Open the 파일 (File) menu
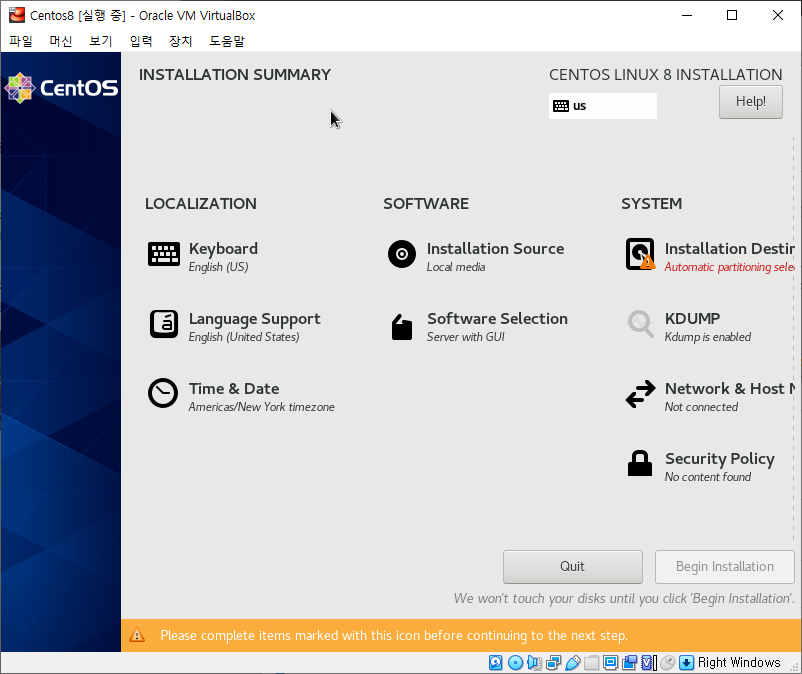Viewport: 802px width, 674px height. tap(21, 41)
